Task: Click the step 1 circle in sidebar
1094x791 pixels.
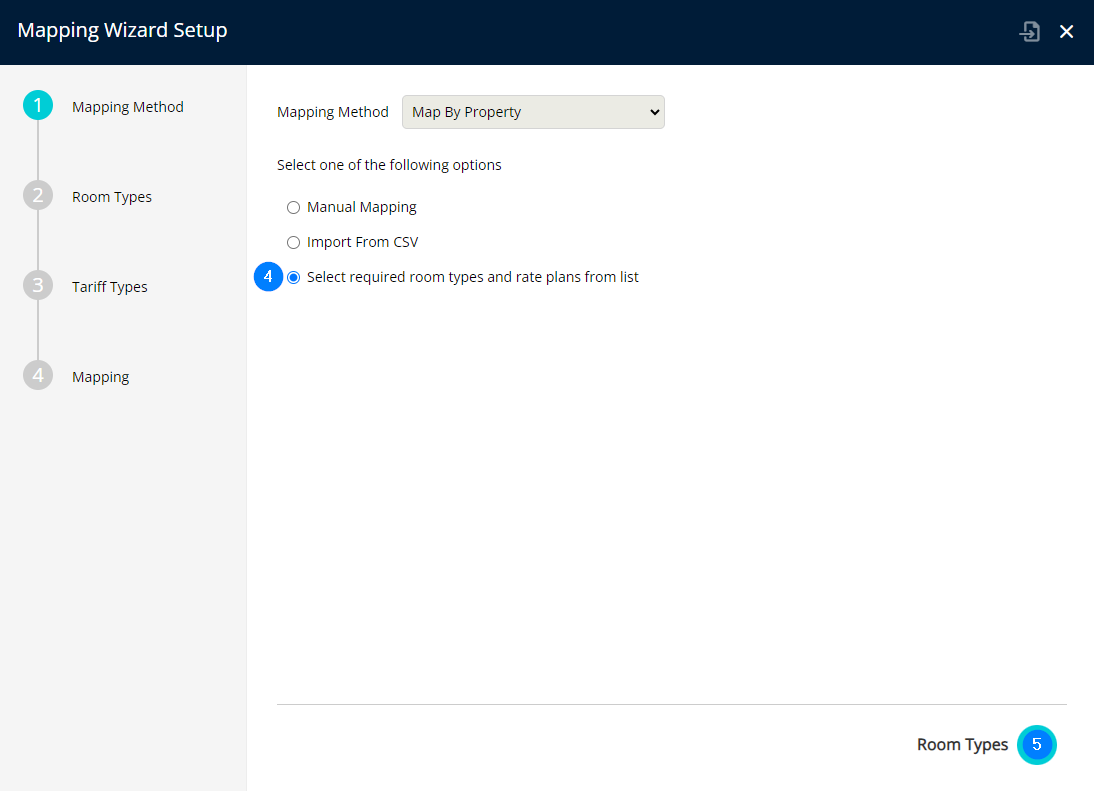Action: (38, 106)
